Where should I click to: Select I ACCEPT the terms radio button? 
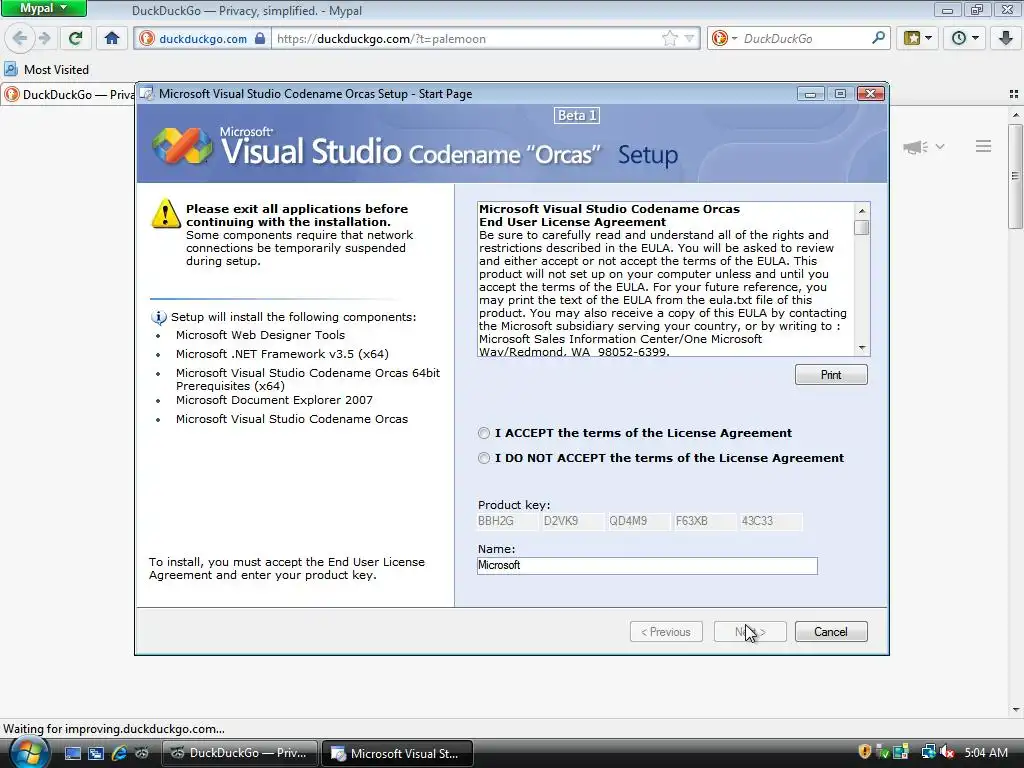(484, 433)
